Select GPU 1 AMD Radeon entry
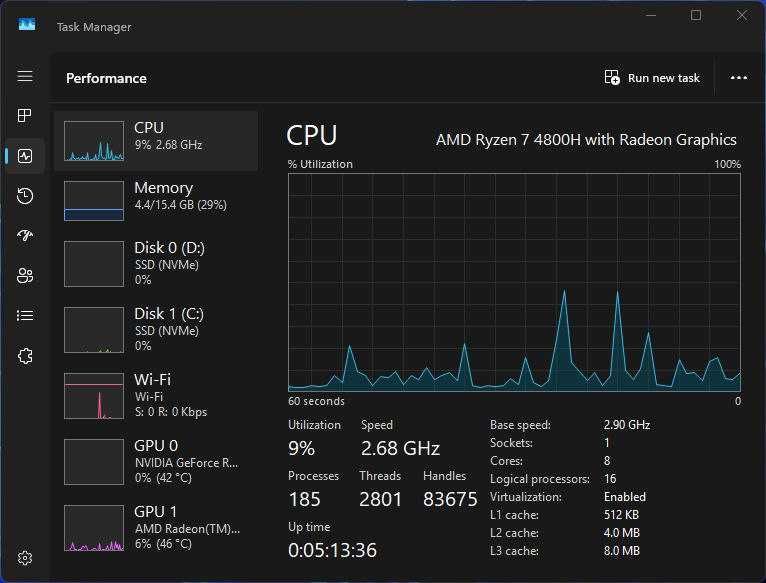The width and height of the screenshot is (766, 583). coord(155,527)
